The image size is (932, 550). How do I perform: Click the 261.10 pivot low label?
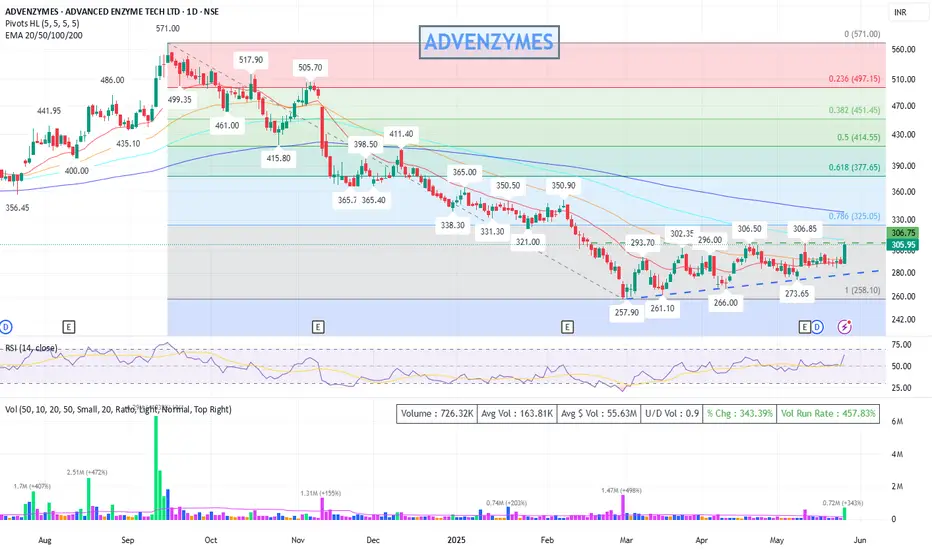click(x=662, y=308)
